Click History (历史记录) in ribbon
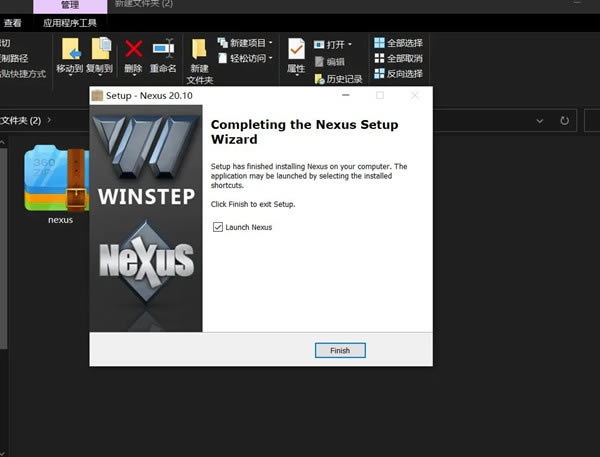600x457 pixels. pyautogui.click(x=338, y=79)
